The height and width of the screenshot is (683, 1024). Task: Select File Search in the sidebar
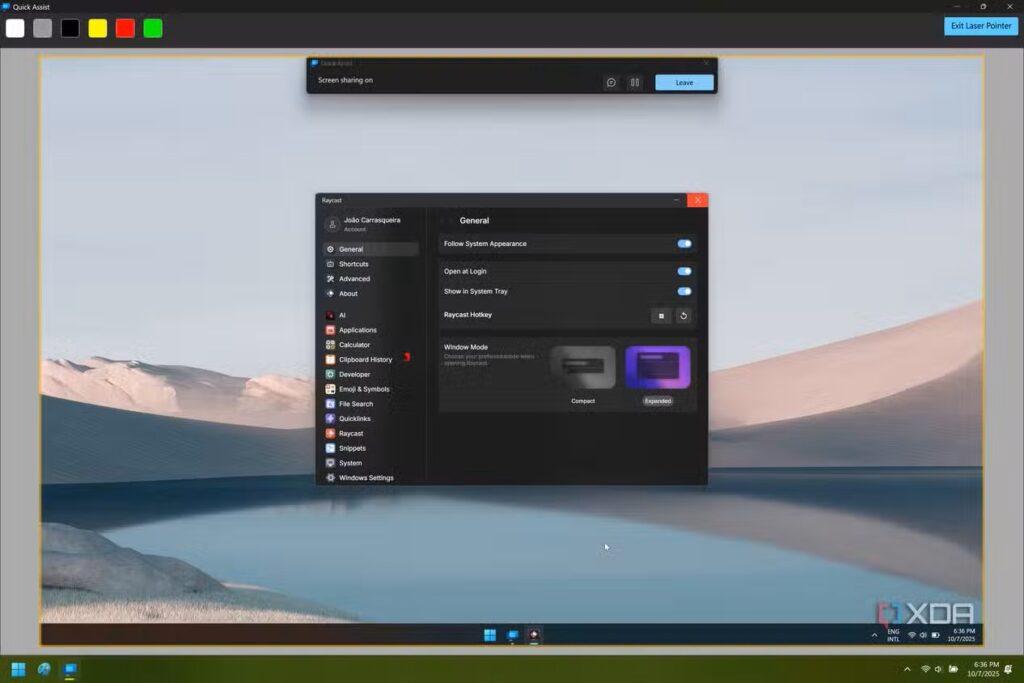(x=355, y=404)
